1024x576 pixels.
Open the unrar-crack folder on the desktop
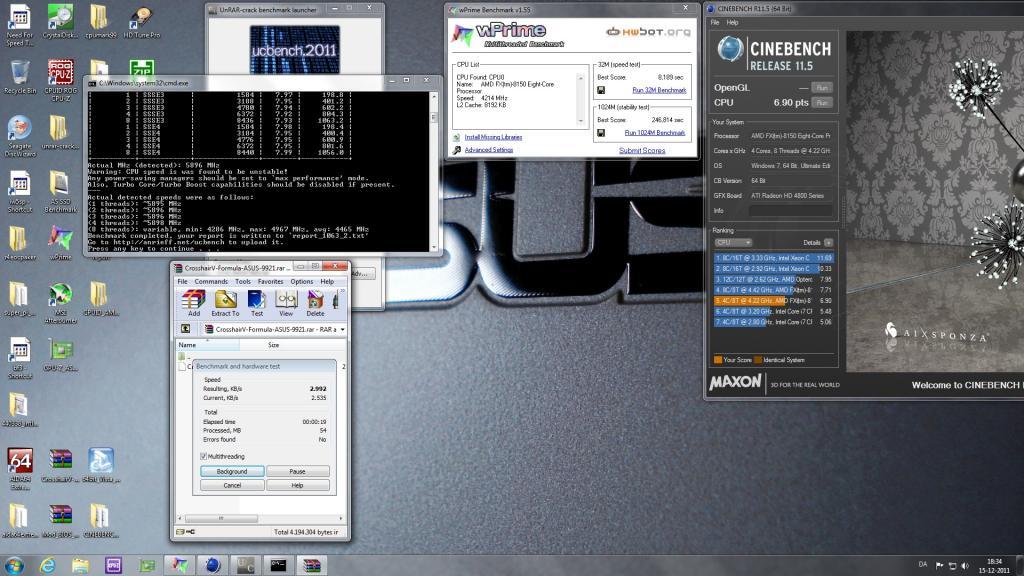(60, 133)
